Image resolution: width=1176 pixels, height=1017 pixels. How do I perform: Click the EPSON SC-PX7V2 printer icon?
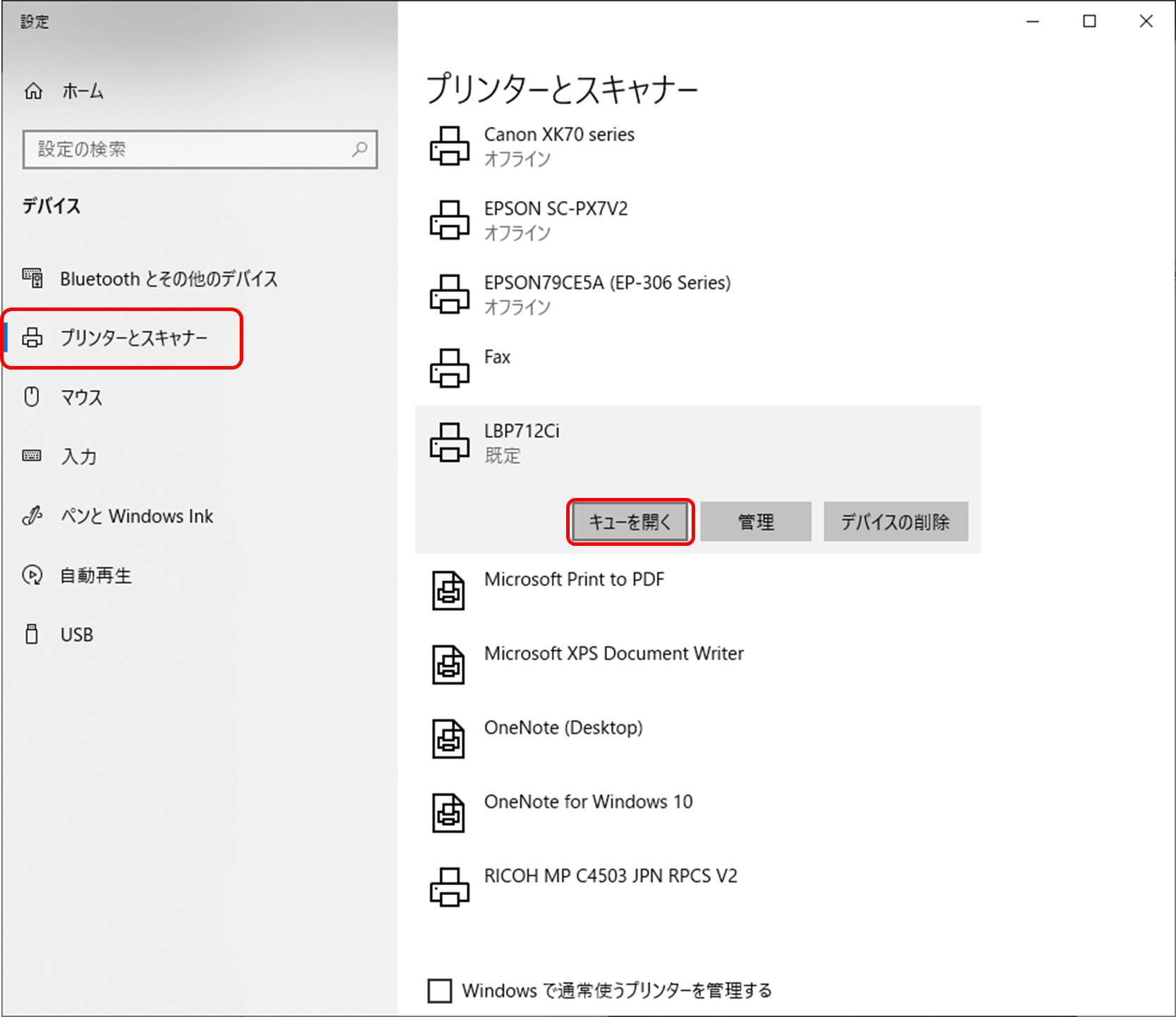coord(449,220)
